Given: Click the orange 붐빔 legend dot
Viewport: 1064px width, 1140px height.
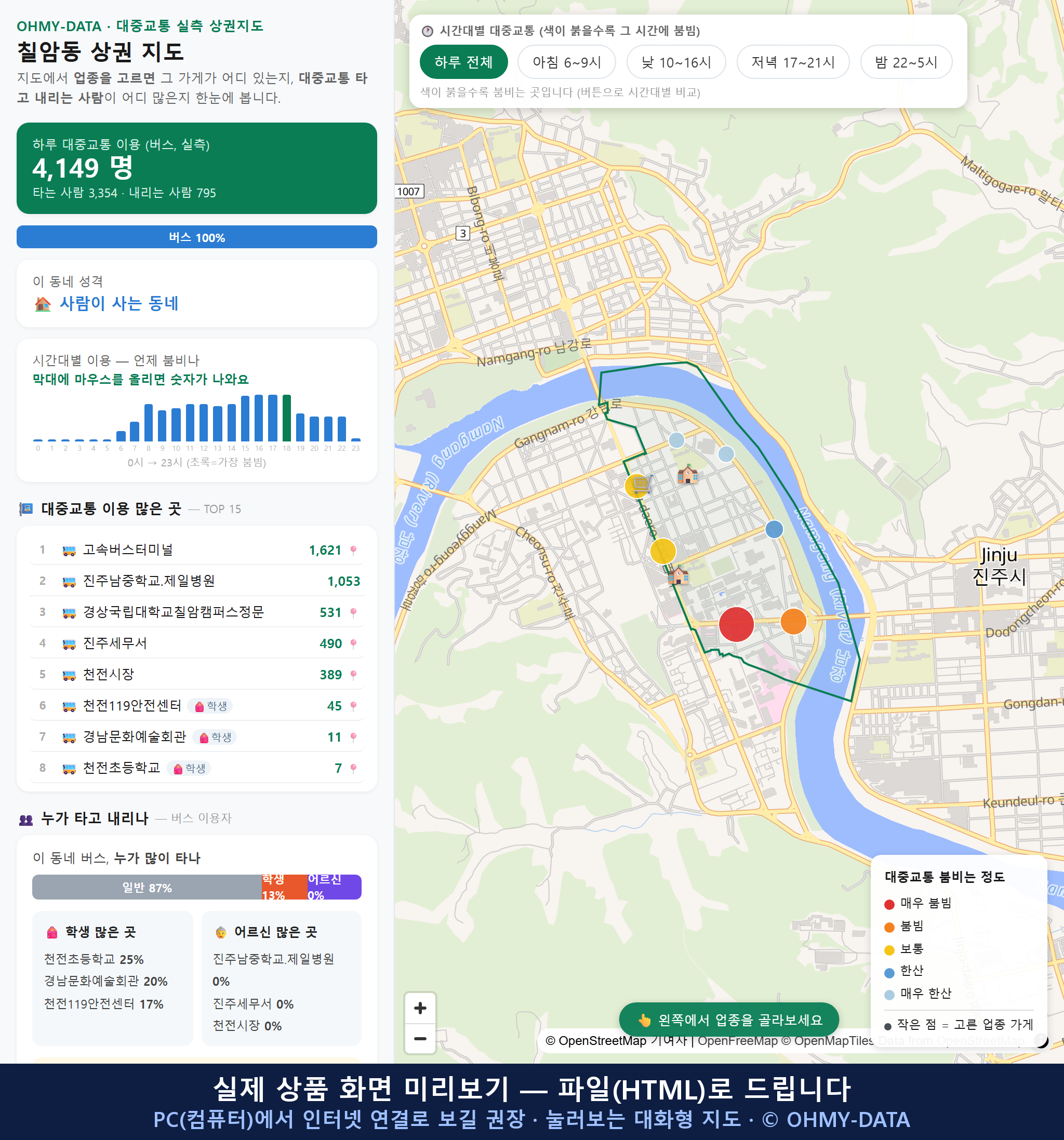Looking at the screenshot, I should pos(889,927).
